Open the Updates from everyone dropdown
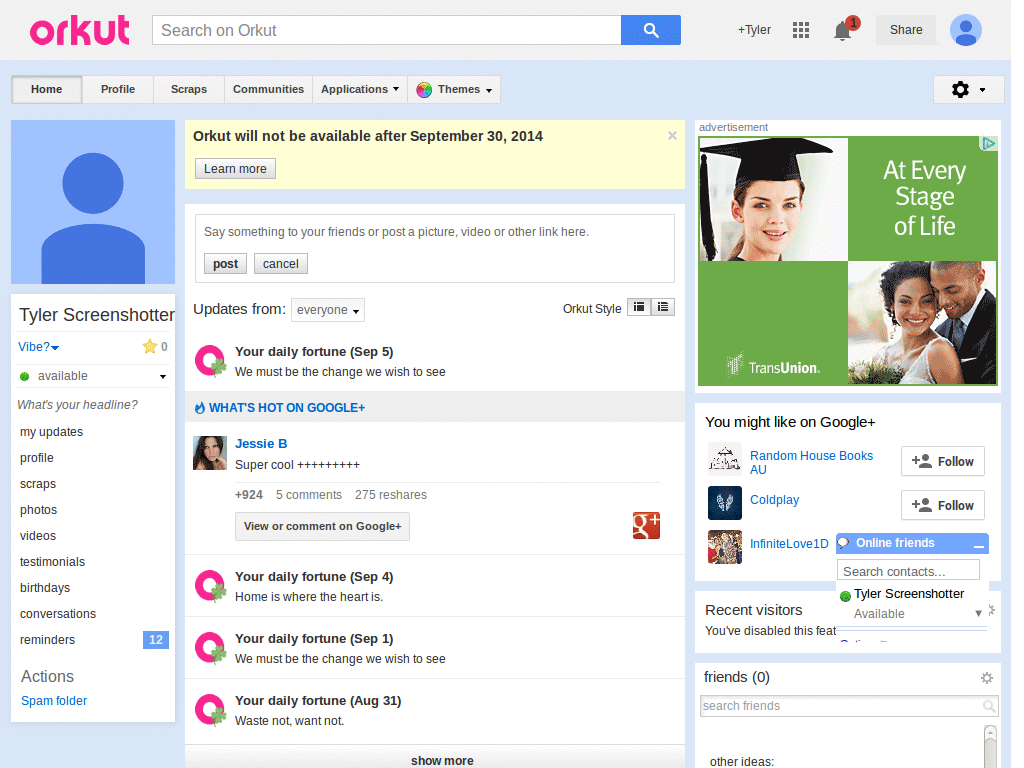Image resolution: width=1024 pixels, height=768 pixels. click(328, 310)
